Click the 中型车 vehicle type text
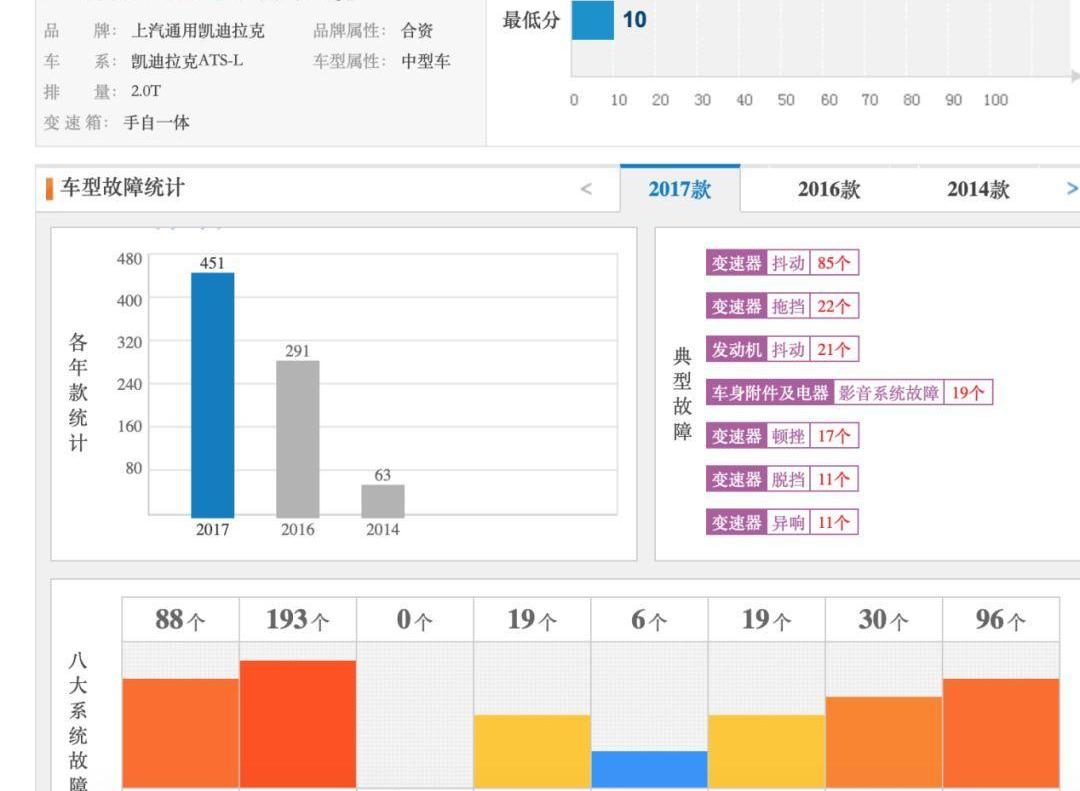 click(426, 61)
